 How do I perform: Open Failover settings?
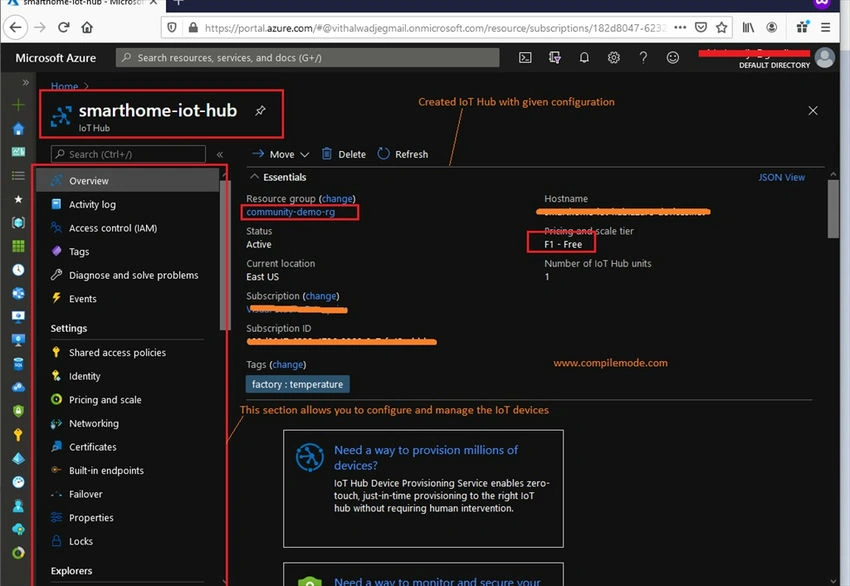(x=86, y=494)
